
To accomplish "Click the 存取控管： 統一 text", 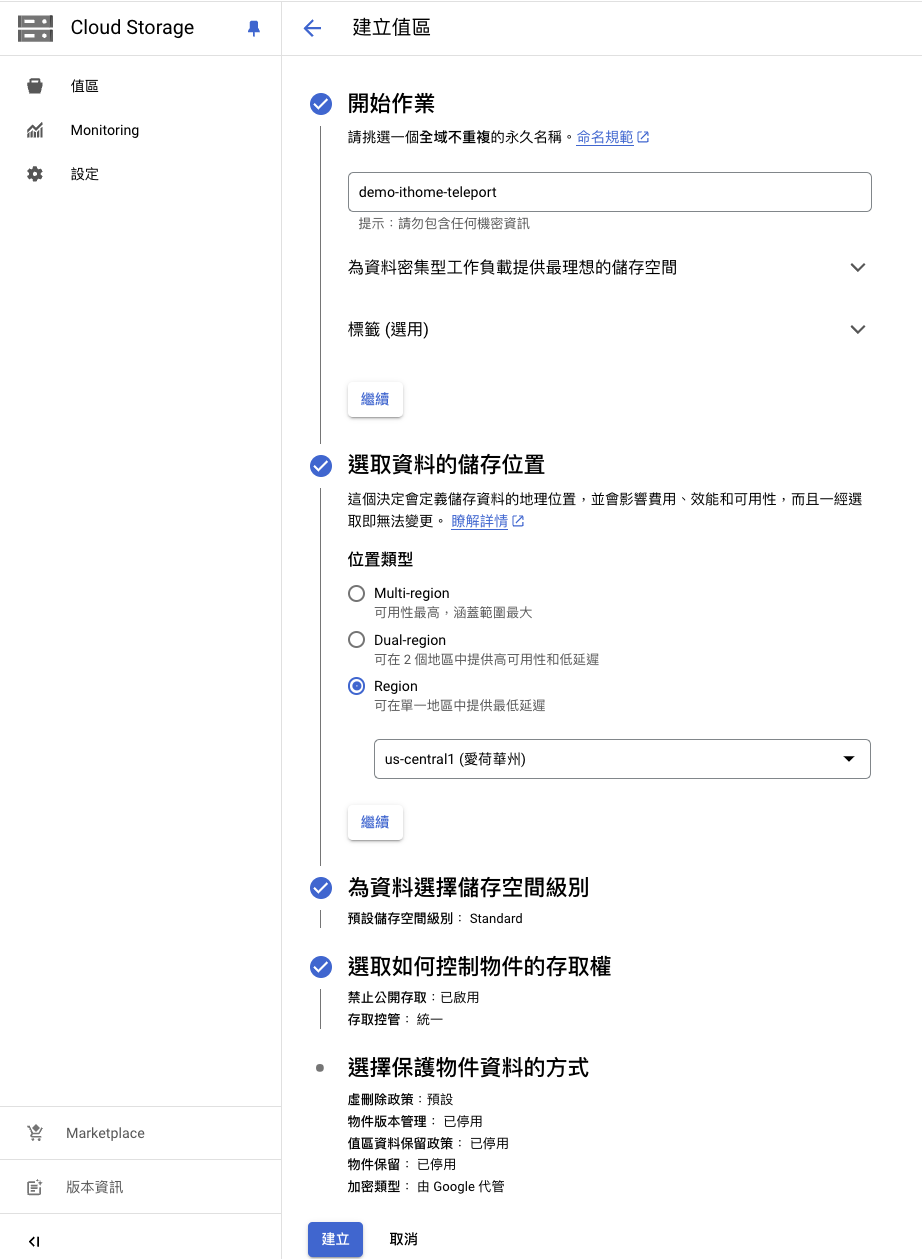I will point(395,1020).
